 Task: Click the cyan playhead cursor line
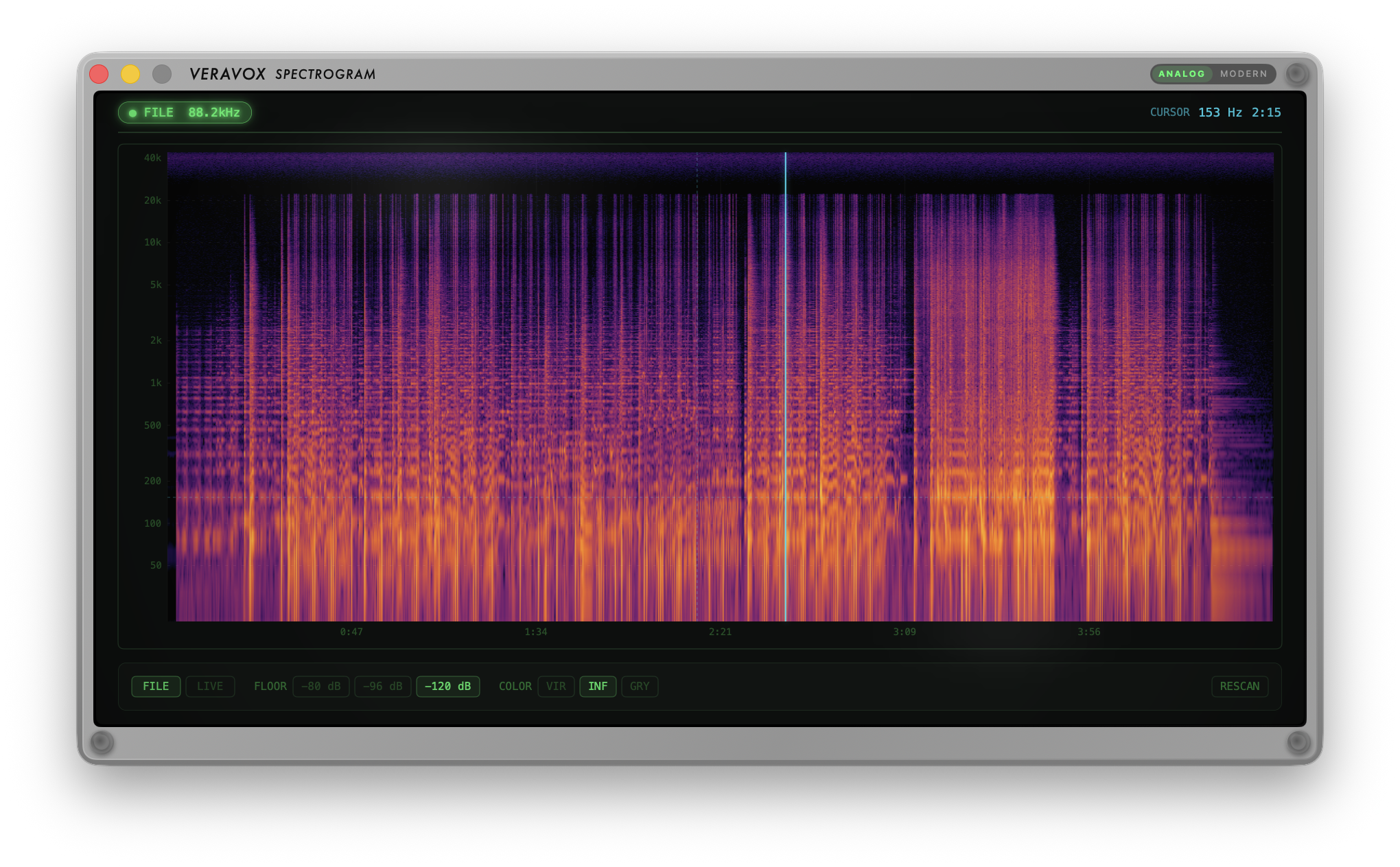point(786,387)
